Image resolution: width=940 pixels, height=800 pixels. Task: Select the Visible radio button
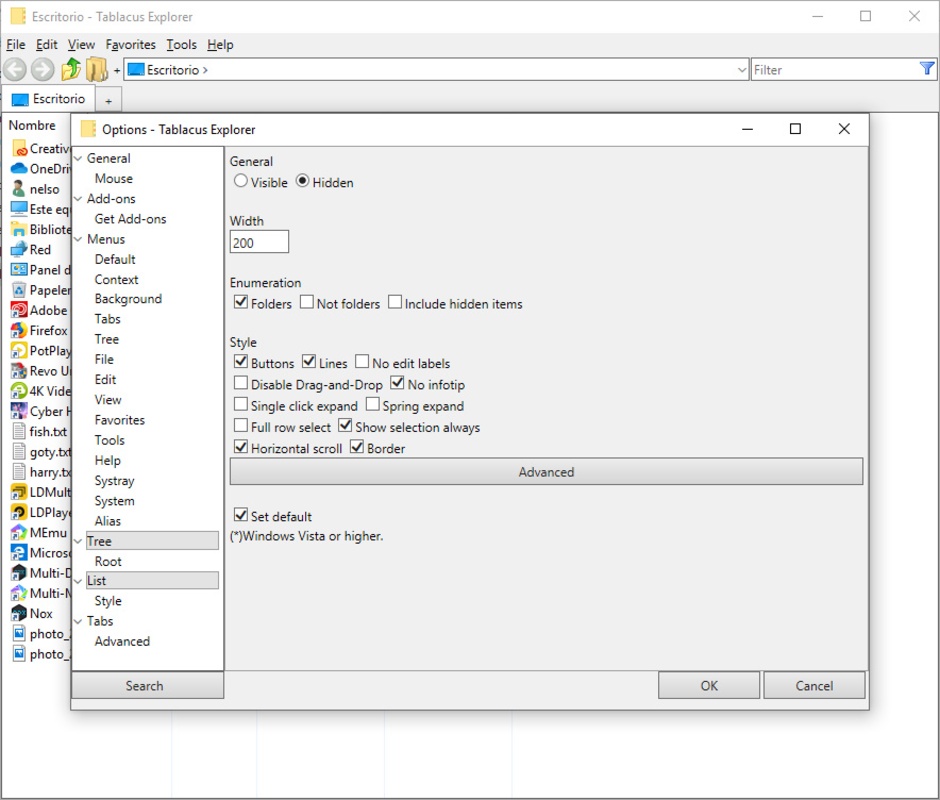[x=241, y=182]
